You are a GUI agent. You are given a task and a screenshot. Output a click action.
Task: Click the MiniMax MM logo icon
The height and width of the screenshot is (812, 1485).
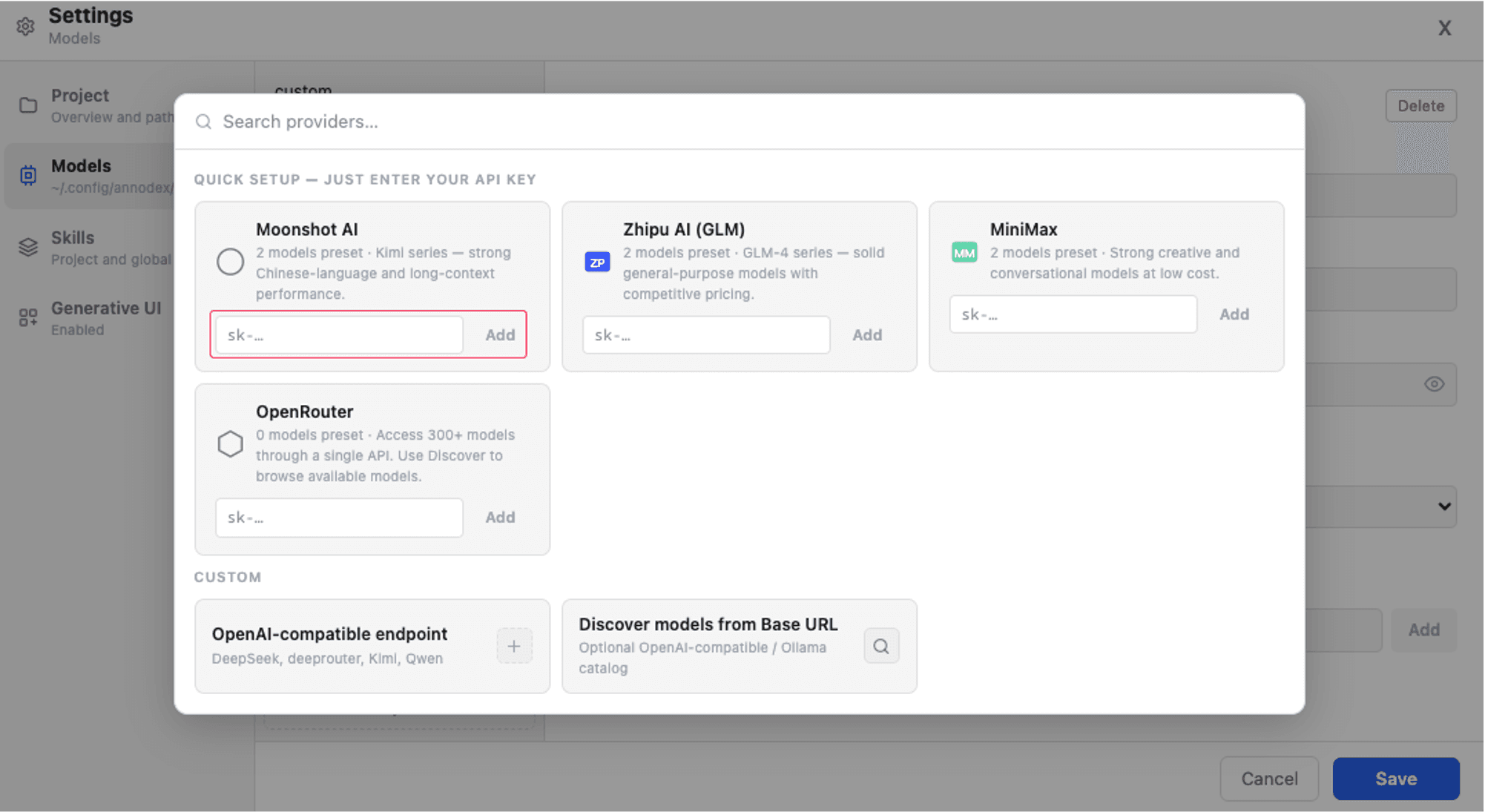[x=964, y=252]
